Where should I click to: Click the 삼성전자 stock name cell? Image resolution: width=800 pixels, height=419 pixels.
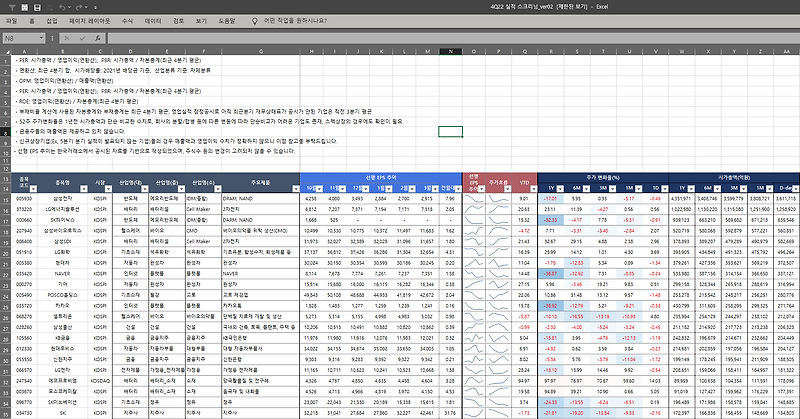pyautogui.click(x=62, y=199)
